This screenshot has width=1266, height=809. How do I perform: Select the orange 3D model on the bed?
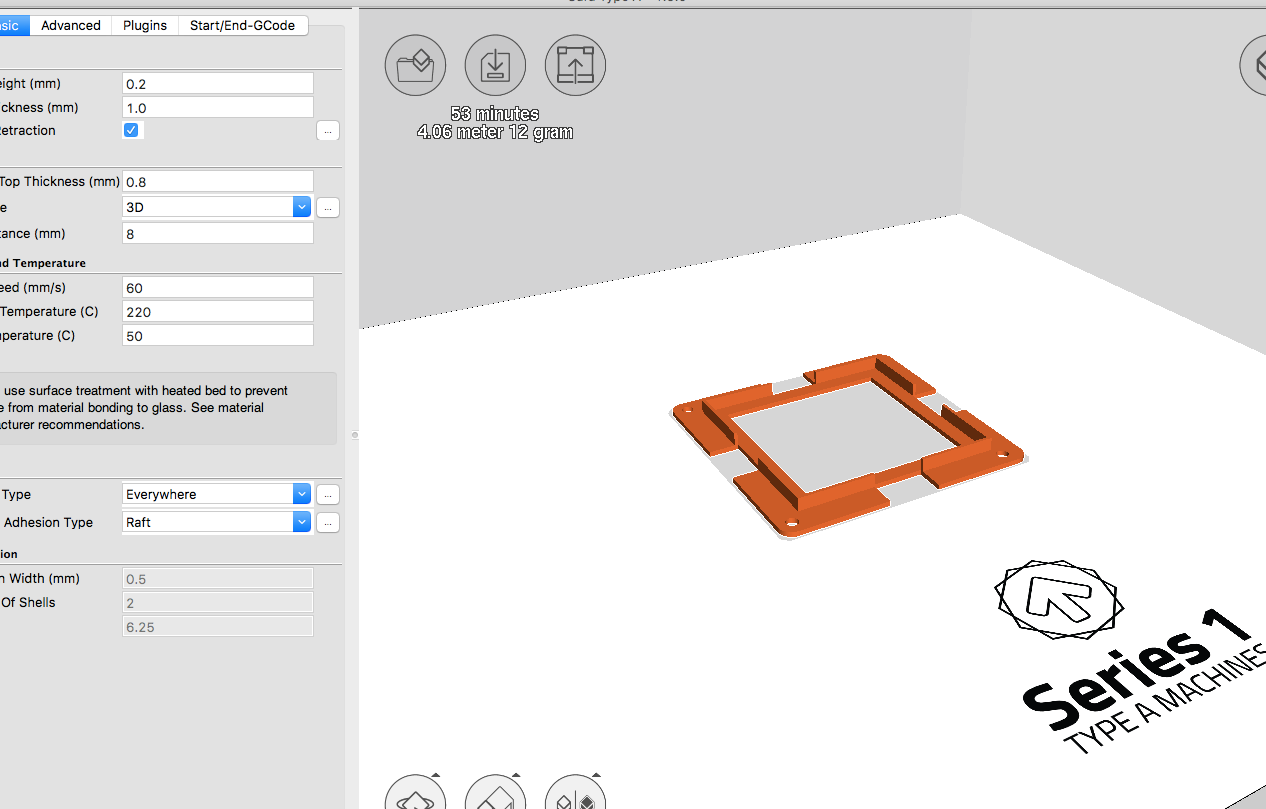(850, 445)
